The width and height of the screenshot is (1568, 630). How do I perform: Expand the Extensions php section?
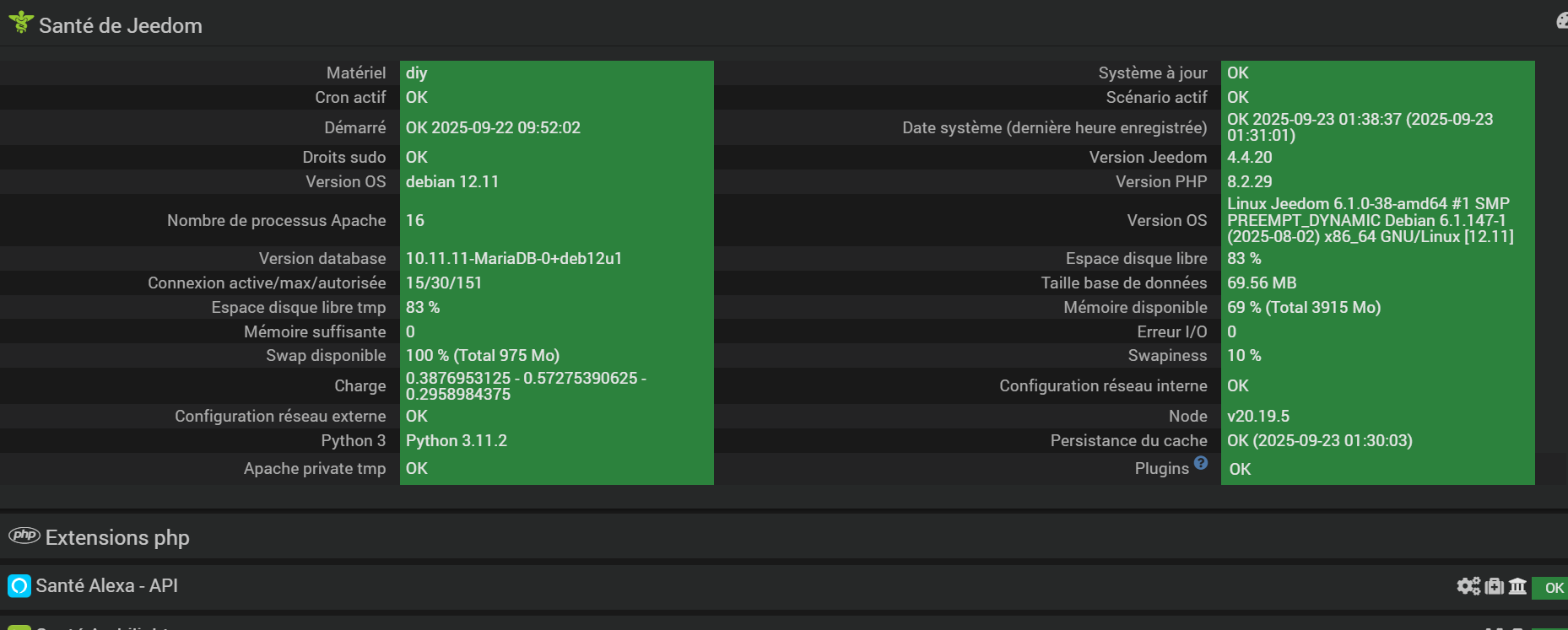pos(117,537)
